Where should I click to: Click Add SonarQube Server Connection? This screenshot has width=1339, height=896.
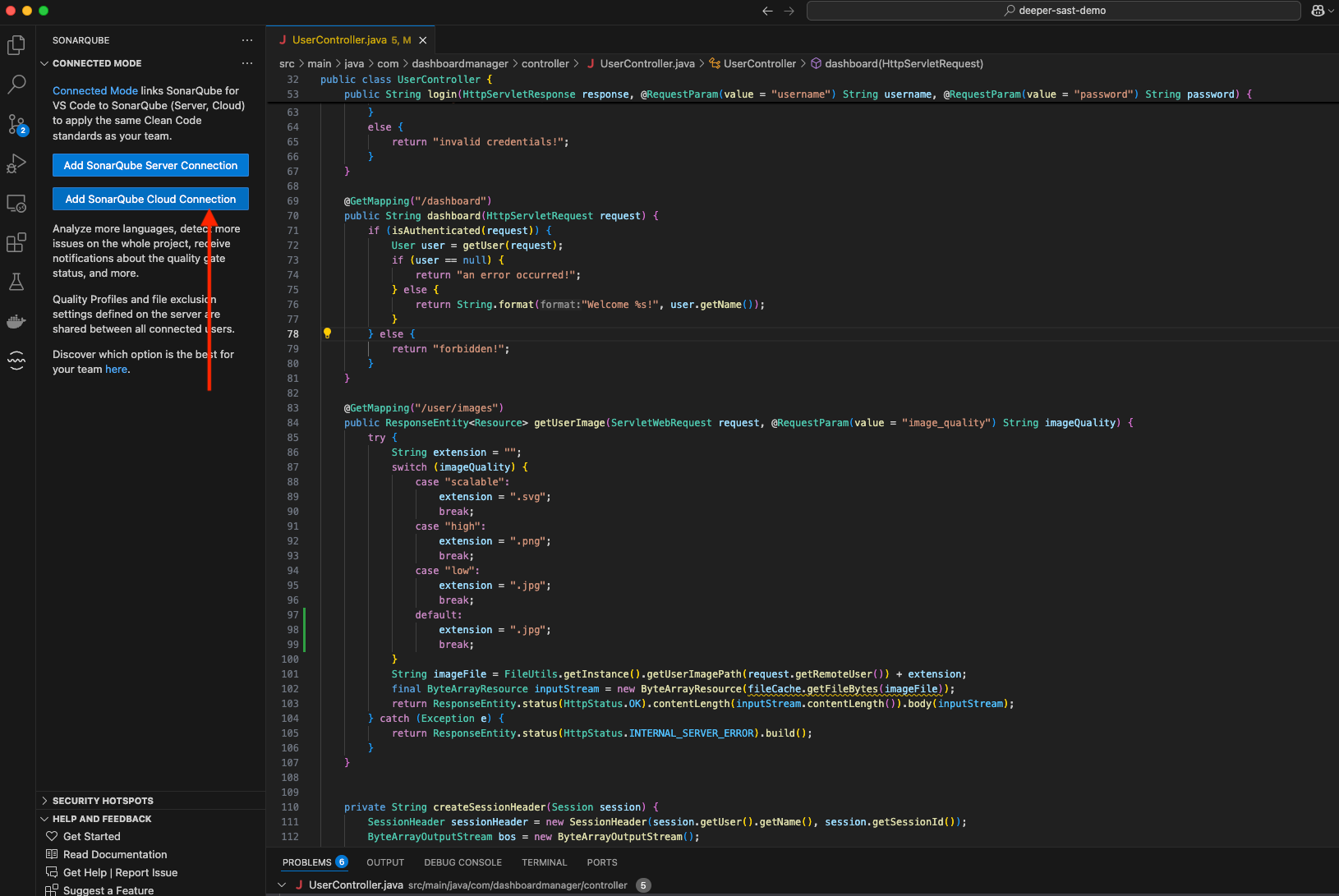150,165
